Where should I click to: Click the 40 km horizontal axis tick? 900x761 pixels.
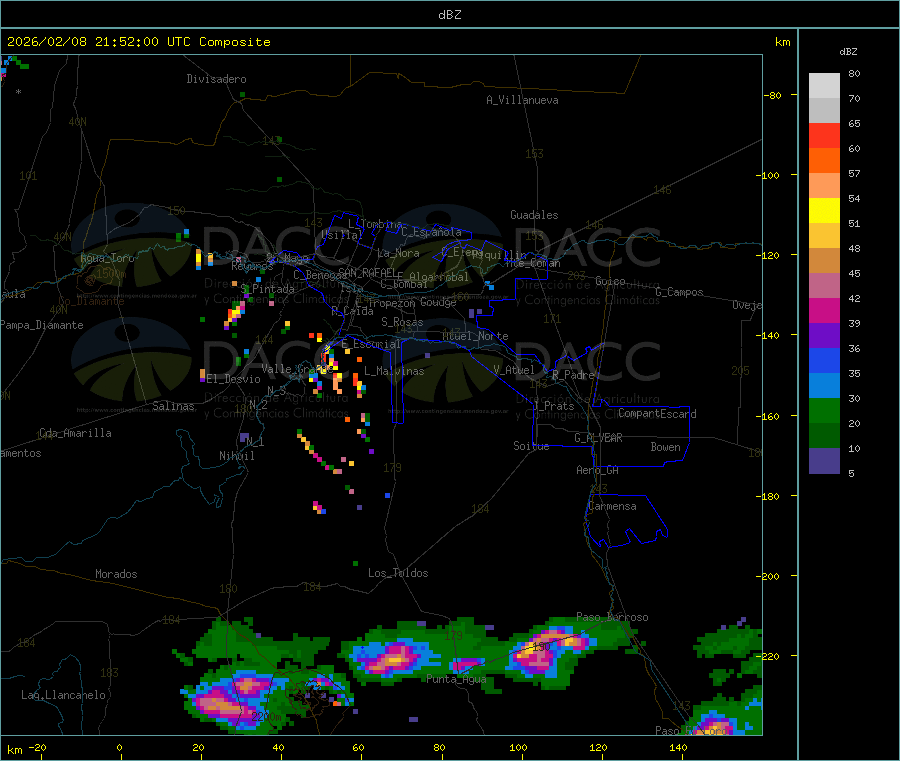(278, 747)
